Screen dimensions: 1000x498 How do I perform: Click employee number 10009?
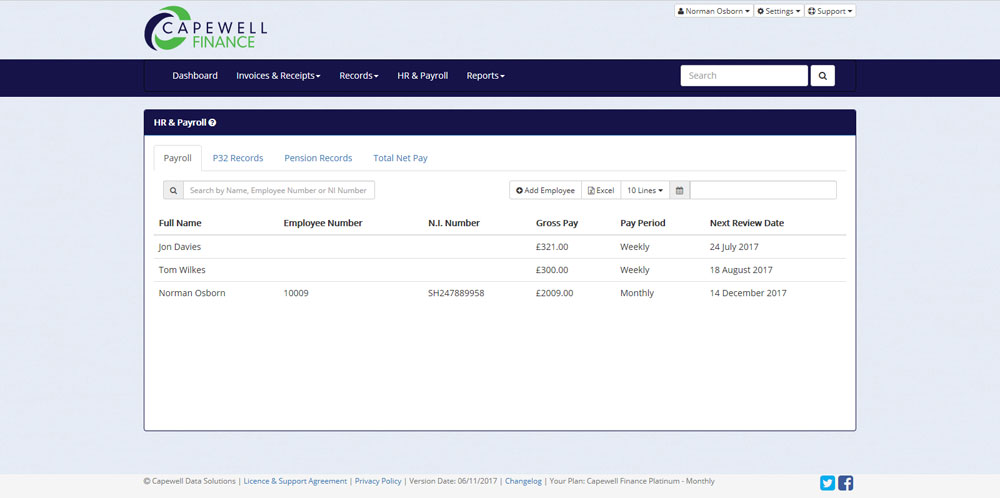click(296, 293)
